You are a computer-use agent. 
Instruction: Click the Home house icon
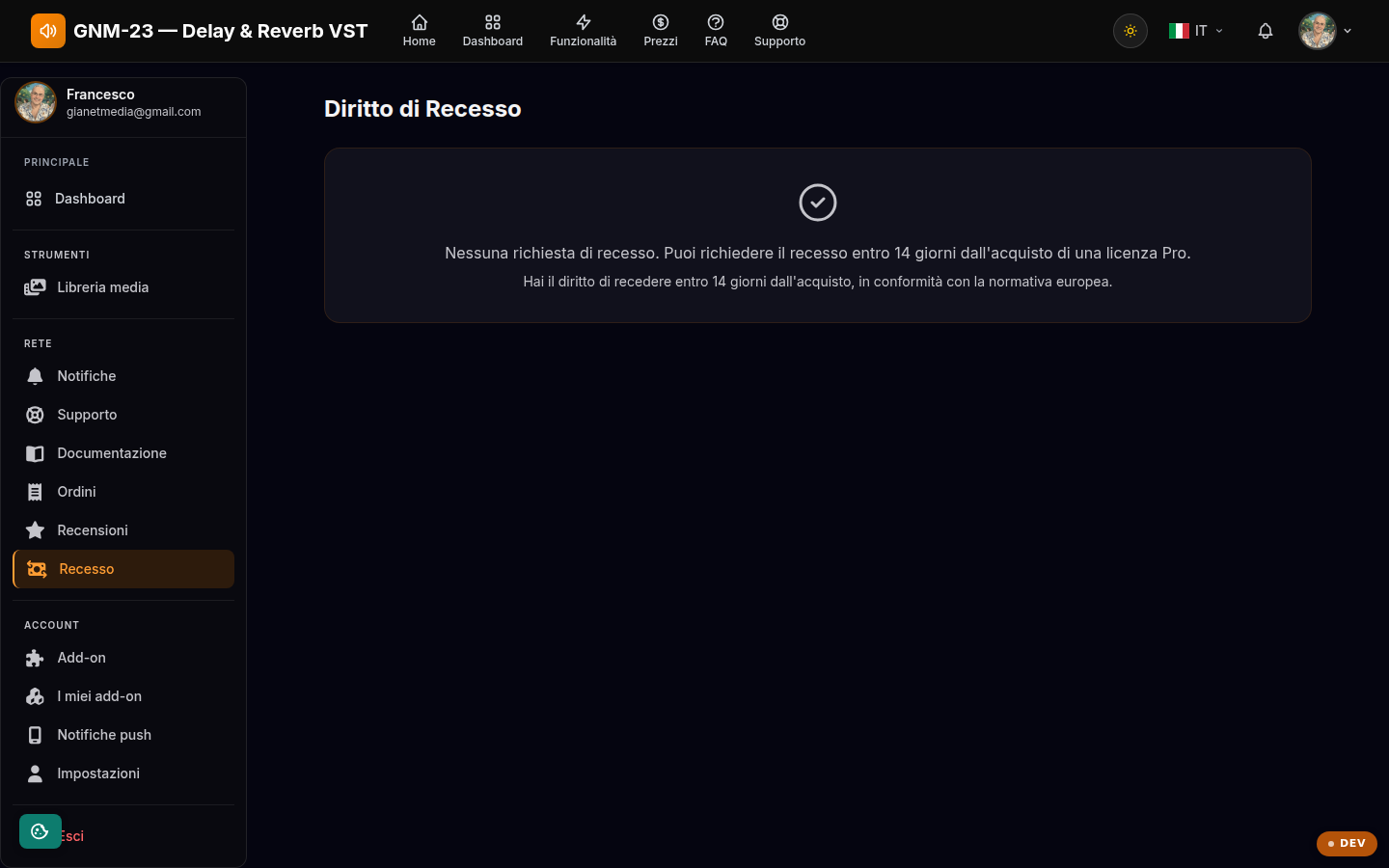pyautogui.click(x=419, y=22)
